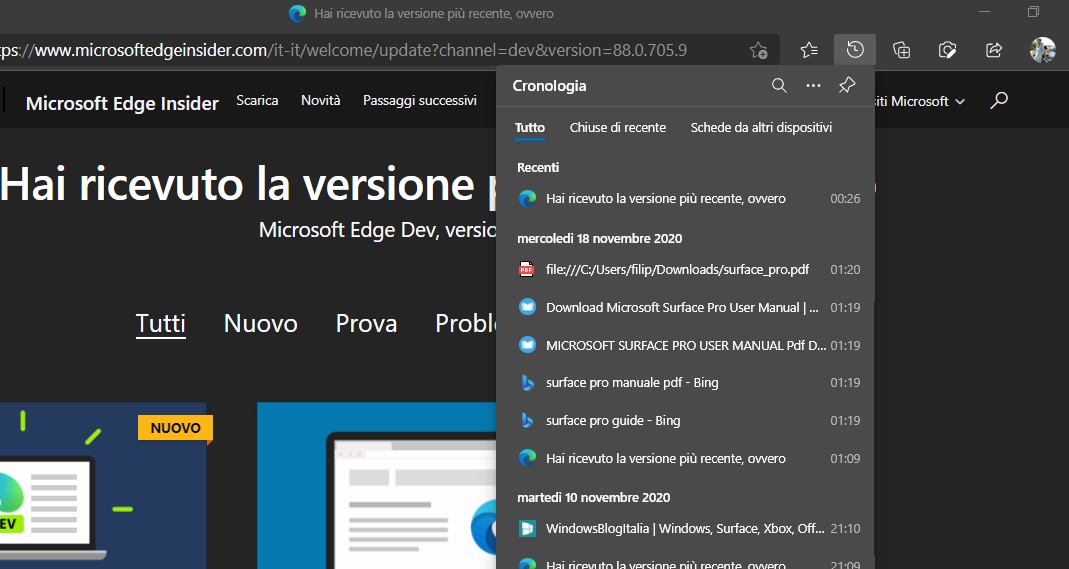Open Cronologia more options menu
Viewport: 1069px width, 569px height.
[x=813, y=85]
